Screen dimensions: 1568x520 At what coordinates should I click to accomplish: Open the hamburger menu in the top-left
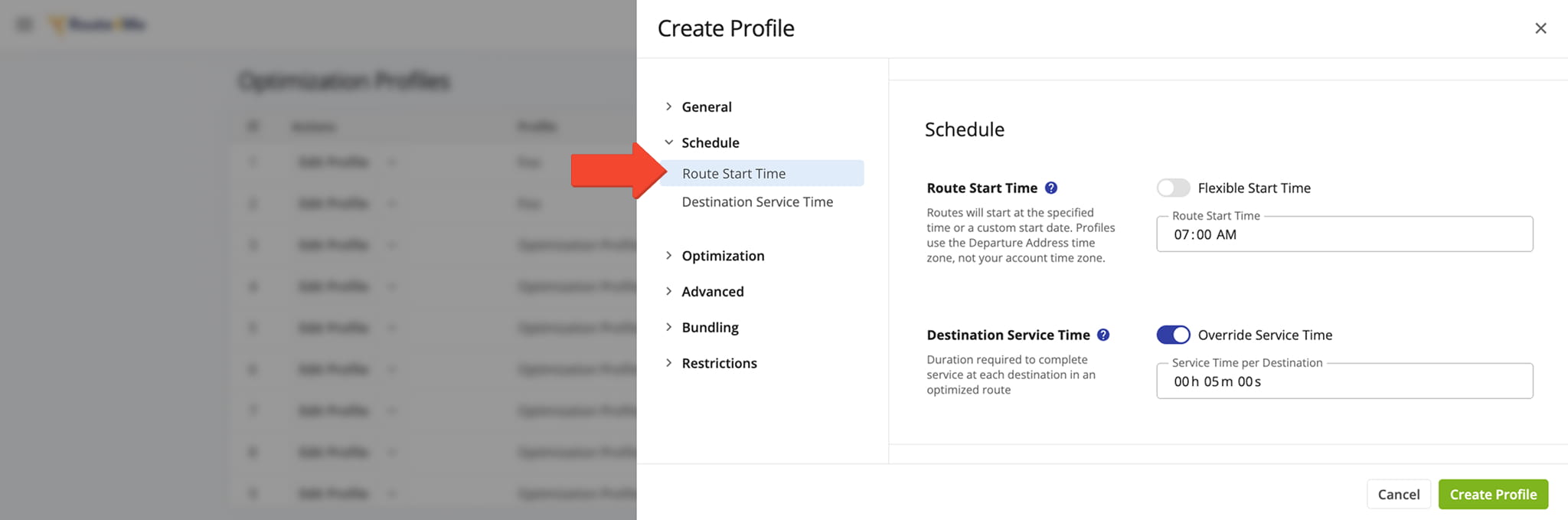pos(24,25)
